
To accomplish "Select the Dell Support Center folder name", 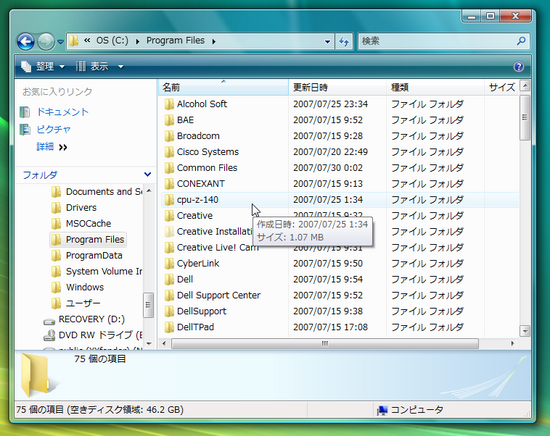I will (x=219, y=295).
